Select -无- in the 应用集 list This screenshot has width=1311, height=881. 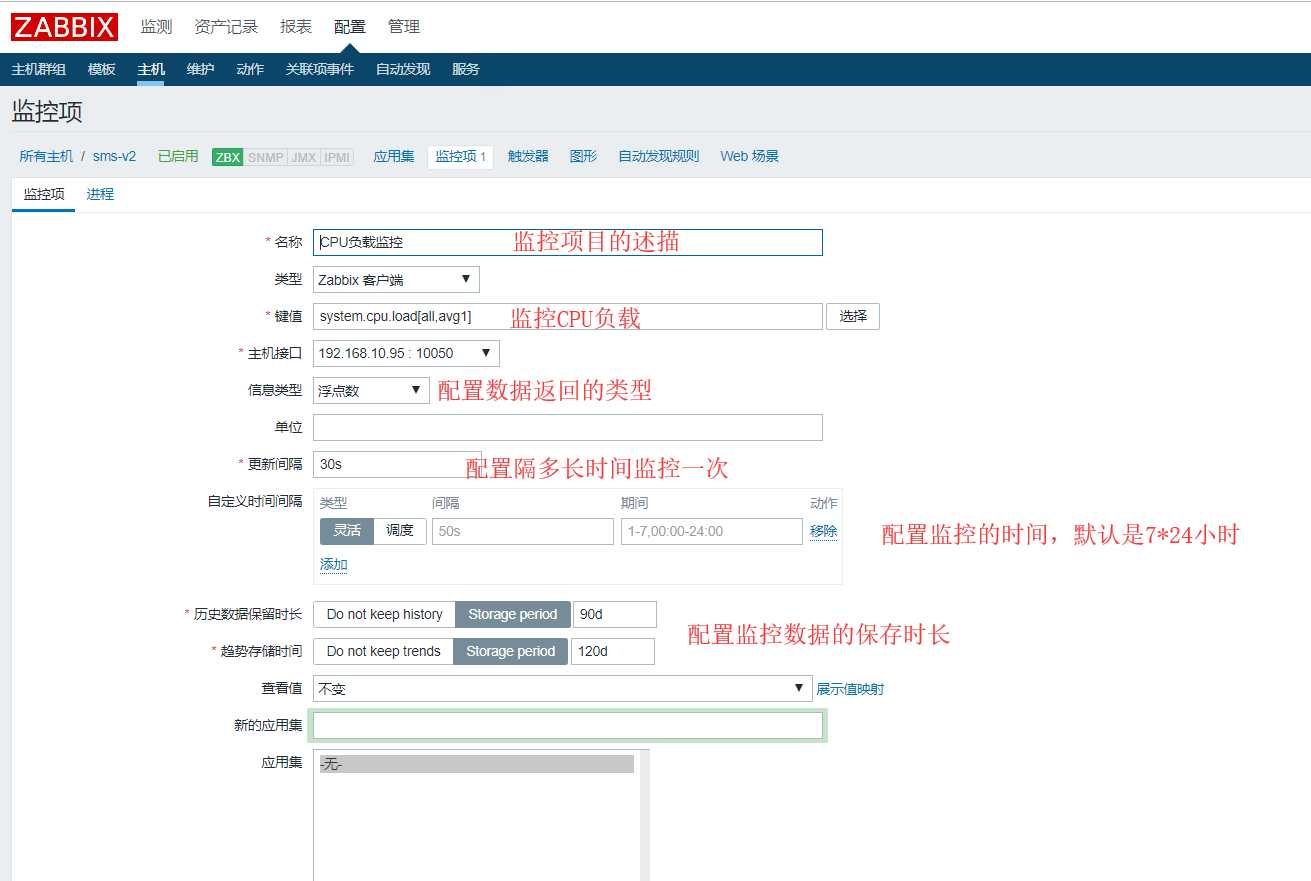pos(476,764)
